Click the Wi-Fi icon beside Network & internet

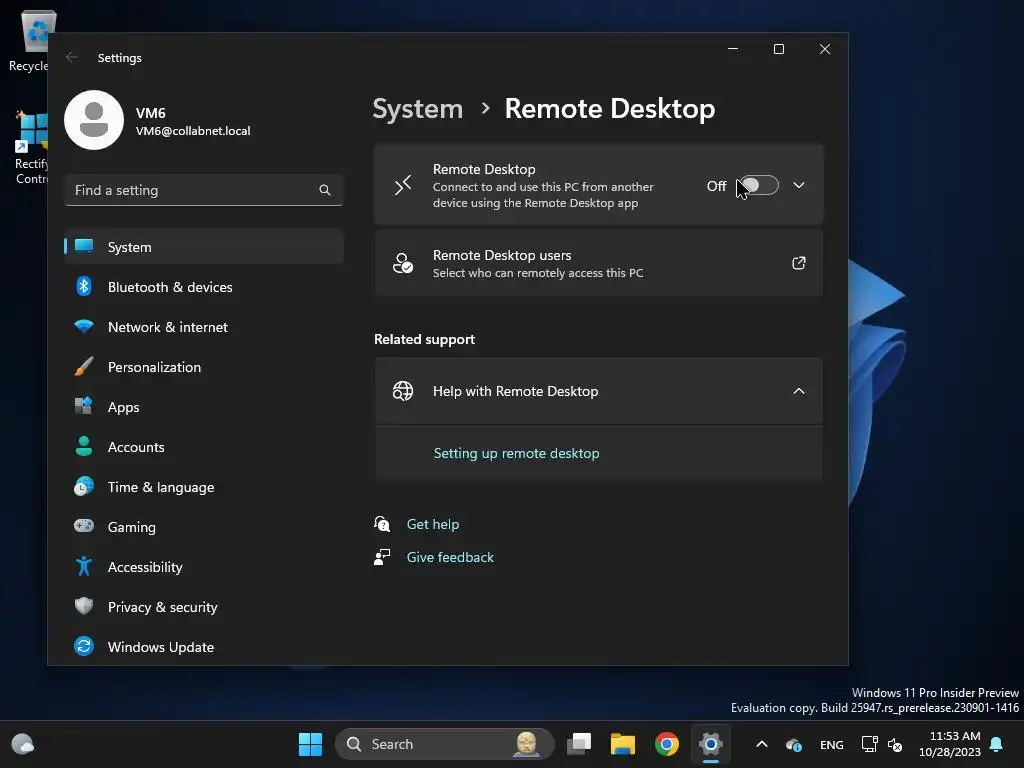coord(84,326)
